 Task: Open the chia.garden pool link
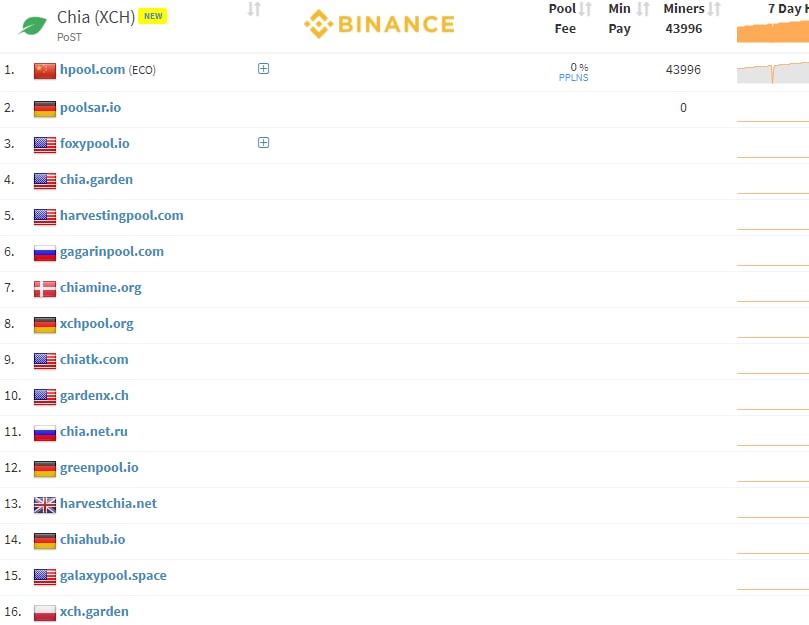pyautogui.click(x=96, y=180)
